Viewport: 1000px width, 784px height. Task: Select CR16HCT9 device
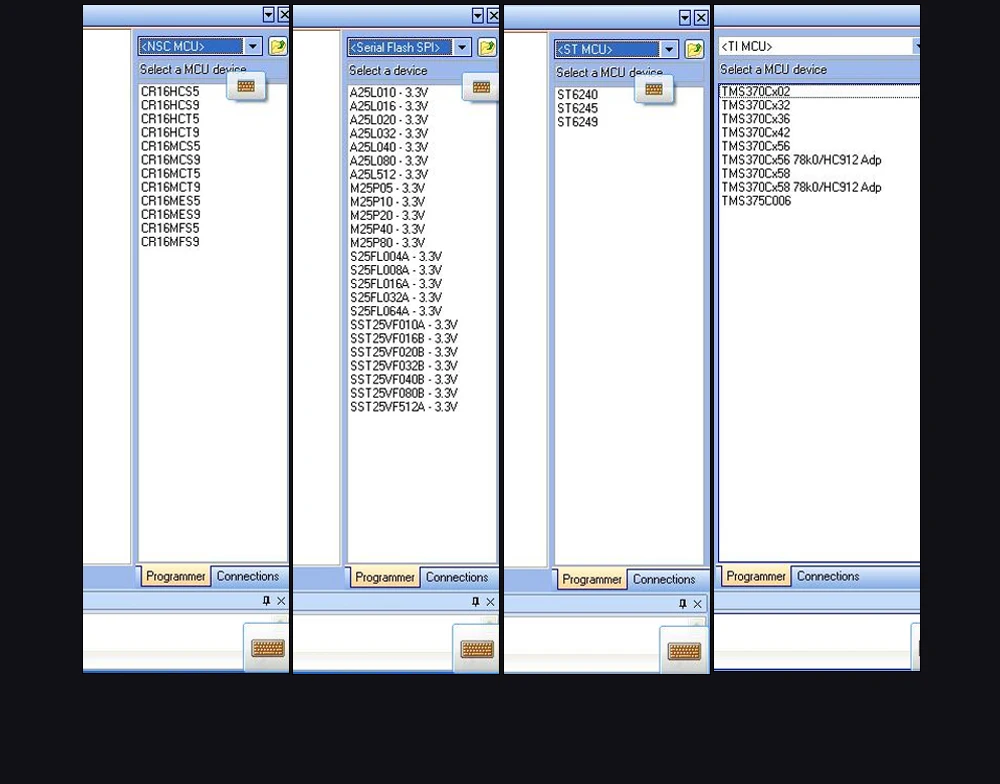point(170,133)
